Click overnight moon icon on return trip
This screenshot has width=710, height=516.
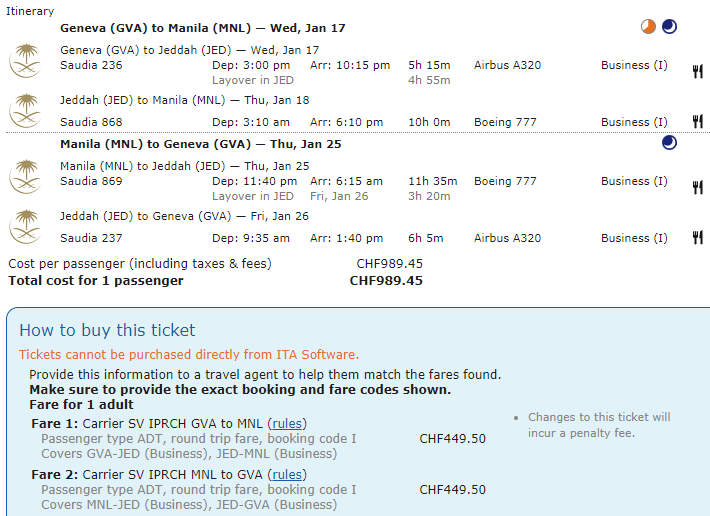coord(669,144)
